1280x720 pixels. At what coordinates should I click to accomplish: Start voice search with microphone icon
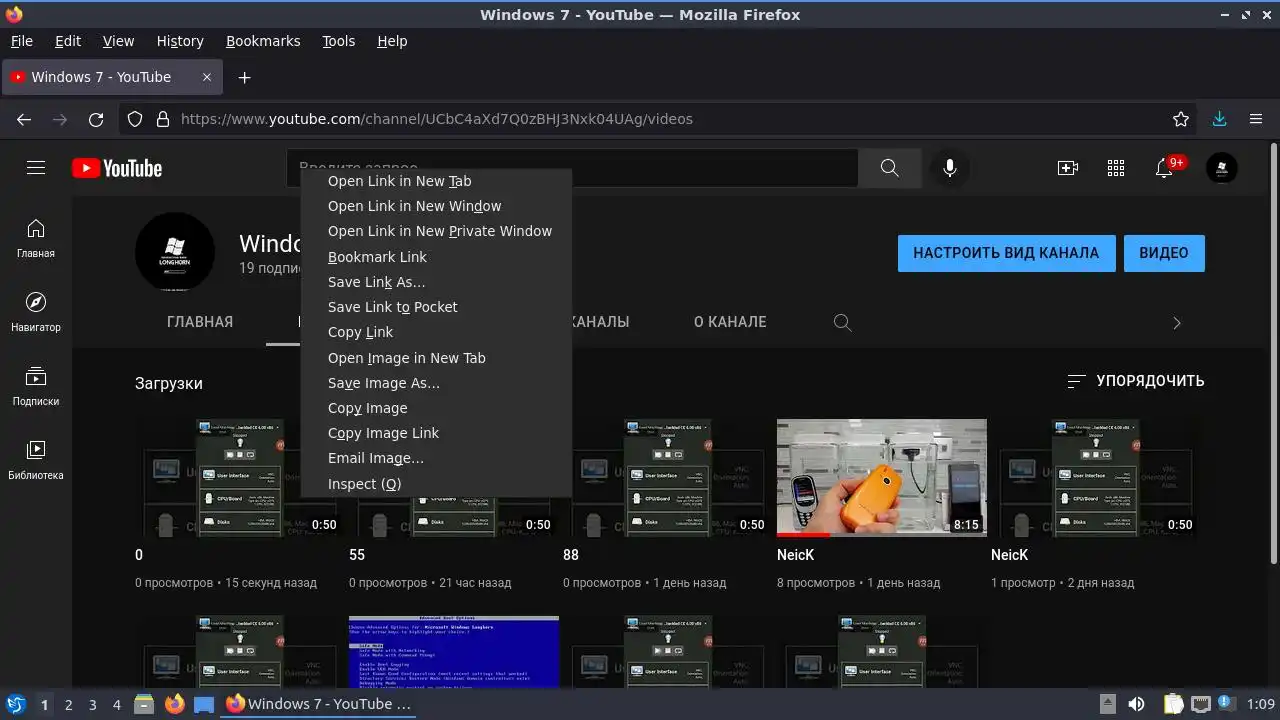coord(950,168)
